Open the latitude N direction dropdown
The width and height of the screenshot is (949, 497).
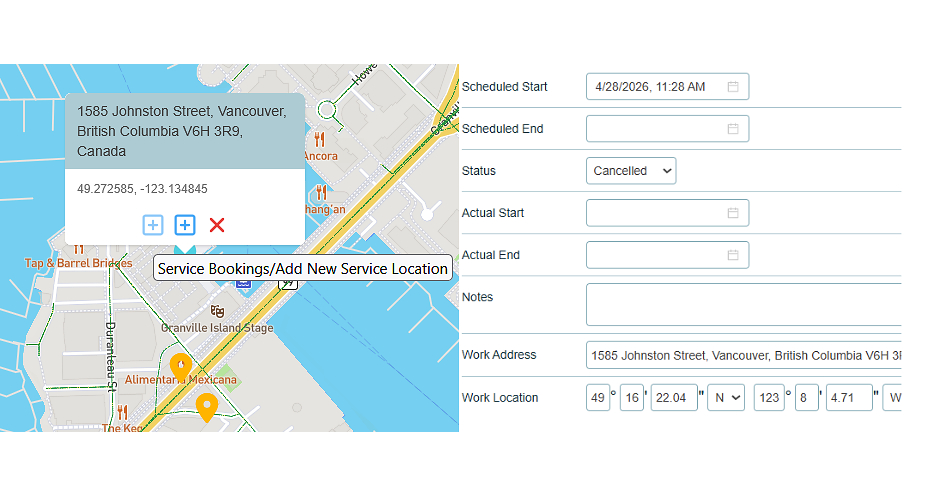tap(726, 398)
